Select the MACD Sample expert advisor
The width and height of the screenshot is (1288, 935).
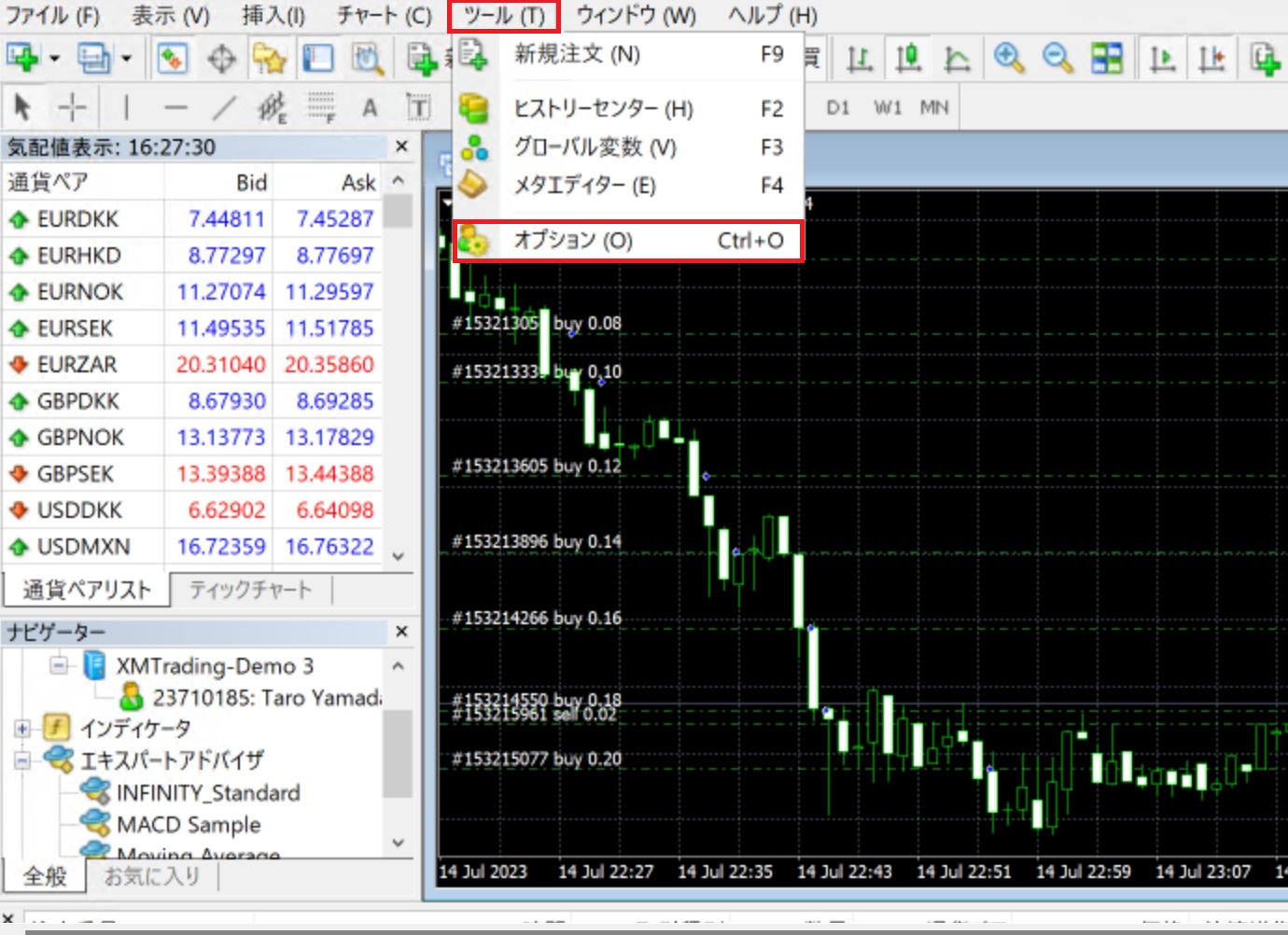(189, 825)
